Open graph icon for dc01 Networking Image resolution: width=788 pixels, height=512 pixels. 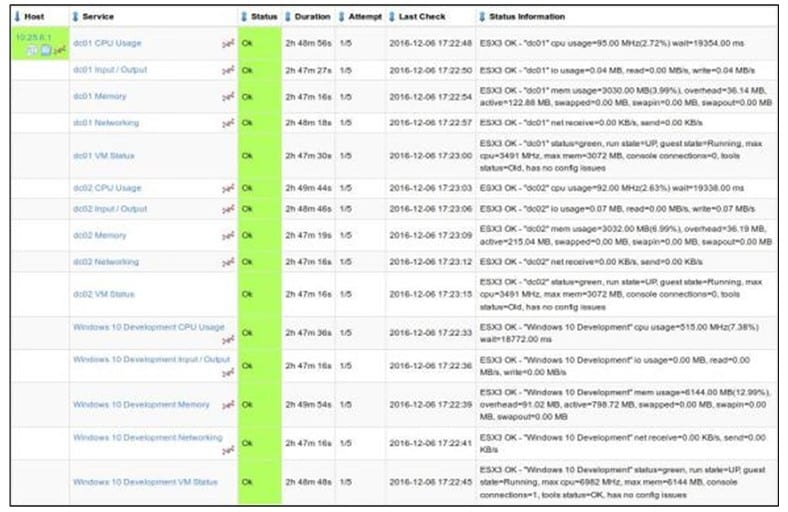tap(228, 123)
